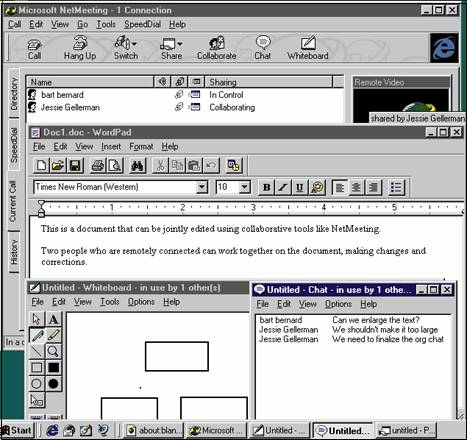Align text right in WordPad

pos(373,187)
